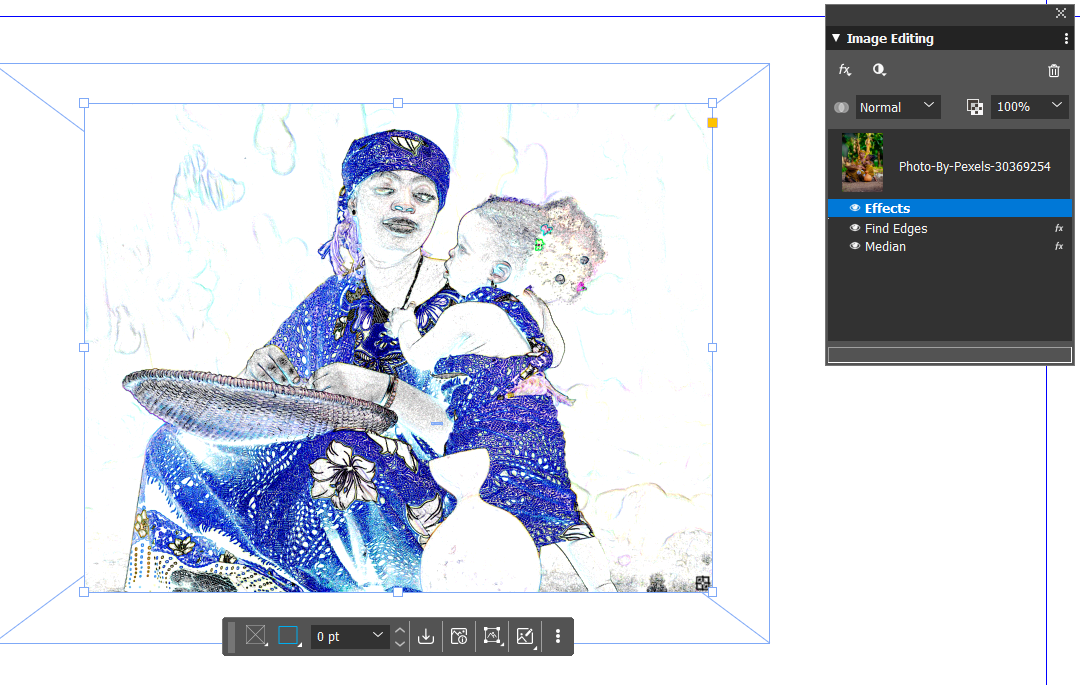Click the trash icon to delete an effect
Image resolution: width=1080 pixels, height=685 pixels.
coord(1054,70)
